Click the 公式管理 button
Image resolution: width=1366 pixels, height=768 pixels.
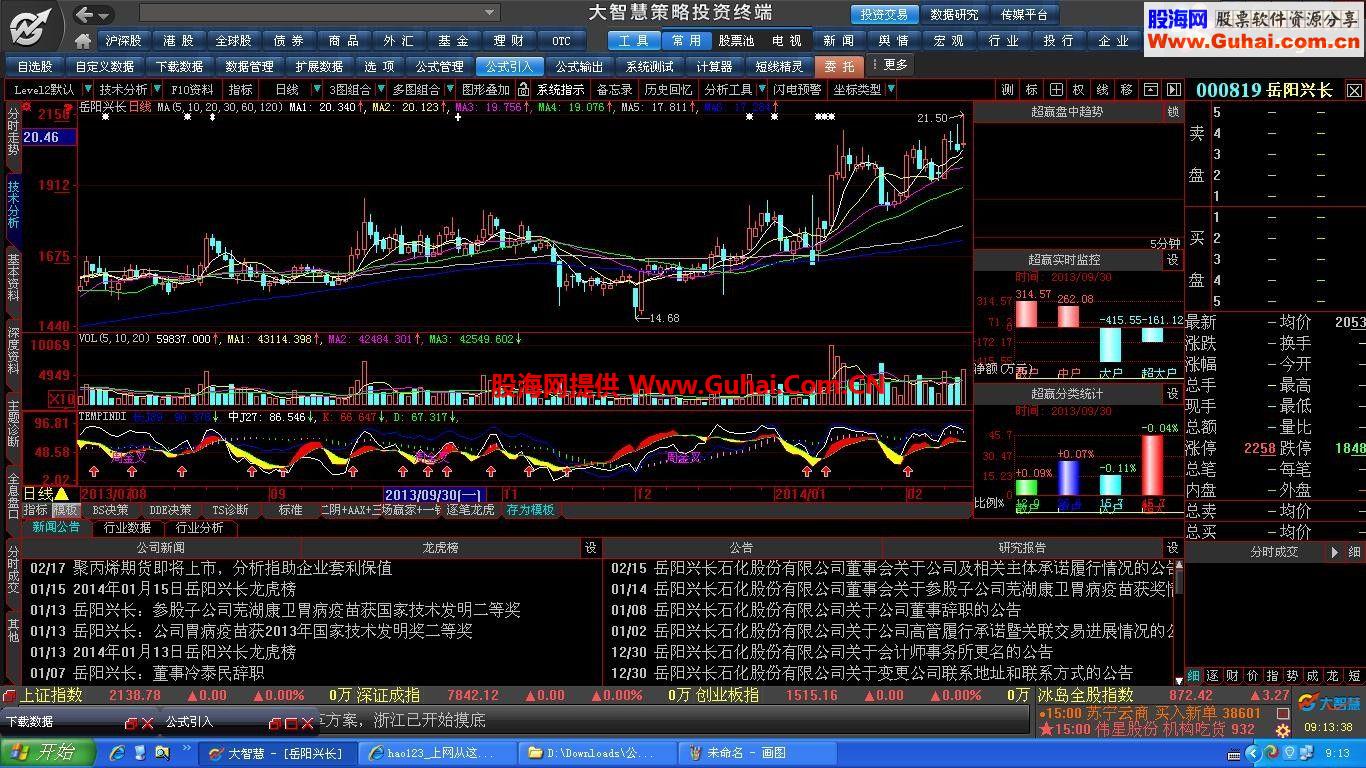[x=439, y=66]
